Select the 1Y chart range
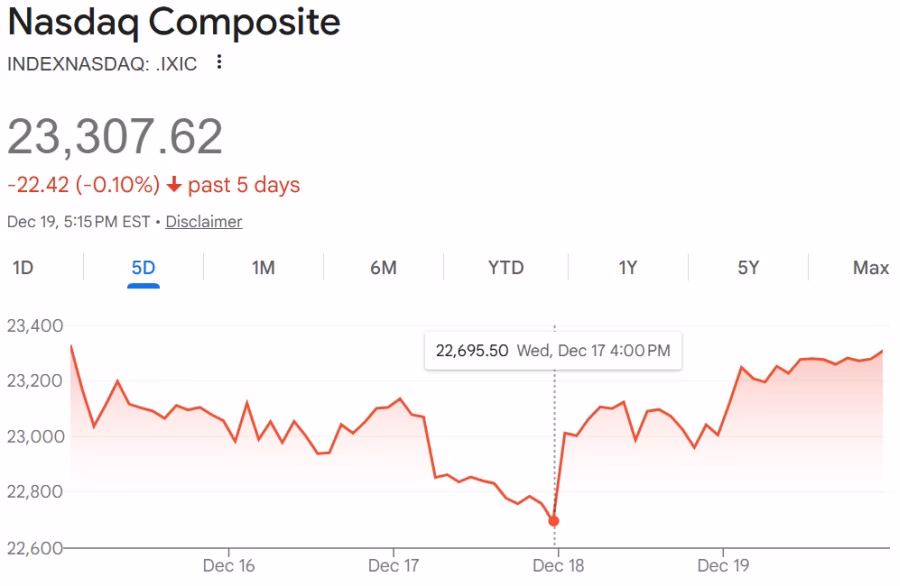 pyautogui.click(x=626, y=268)
